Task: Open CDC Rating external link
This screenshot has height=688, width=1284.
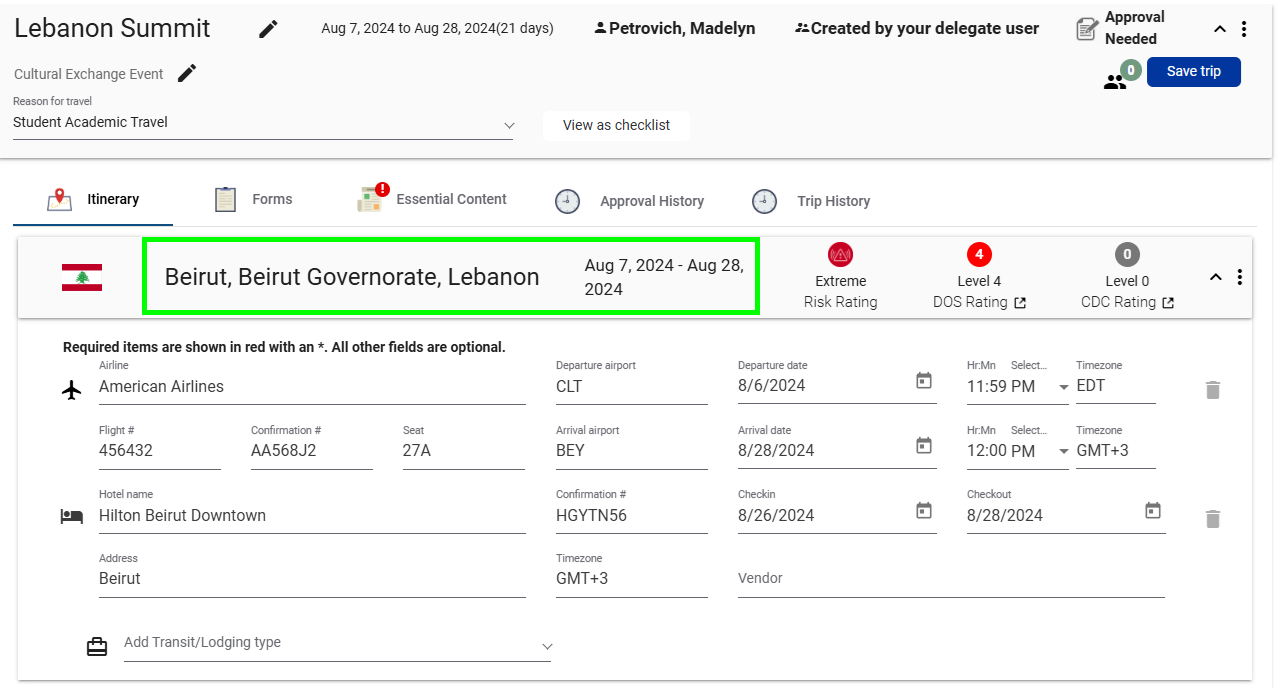Action: (x=1167, y=303)
